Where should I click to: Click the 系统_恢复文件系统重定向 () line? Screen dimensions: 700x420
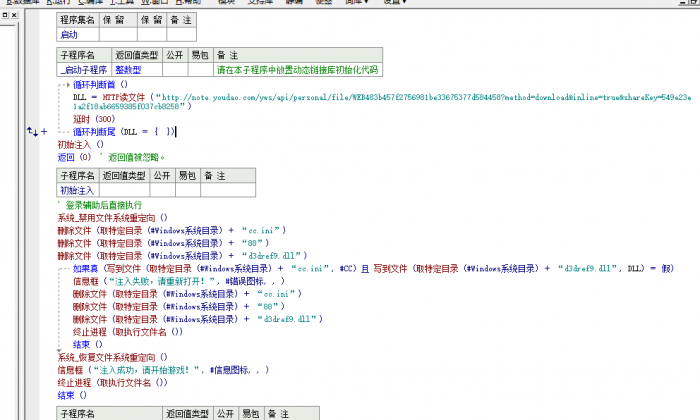pyautogui.click(x=112, y=358)
